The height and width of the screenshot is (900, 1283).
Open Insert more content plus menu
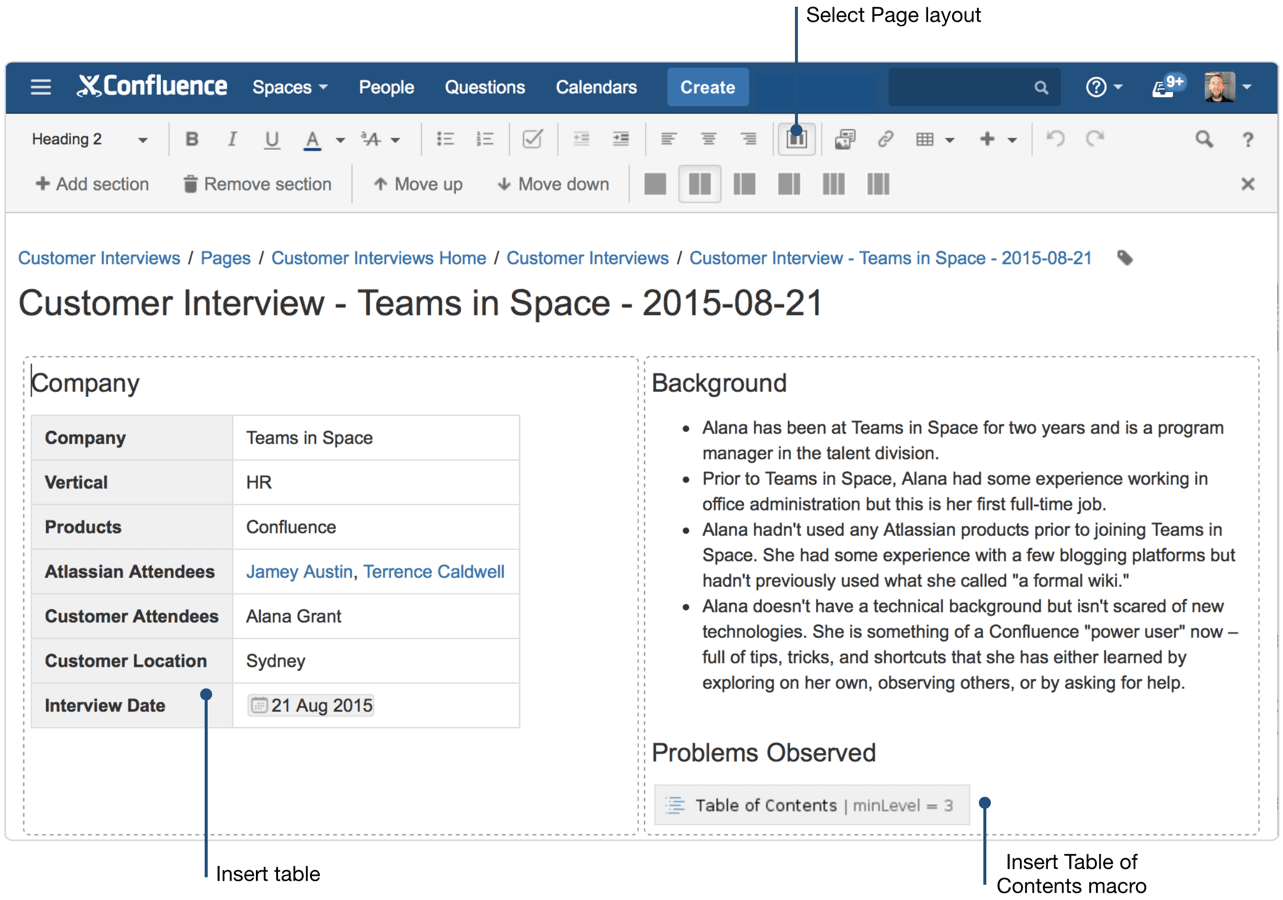click(998, 140)
